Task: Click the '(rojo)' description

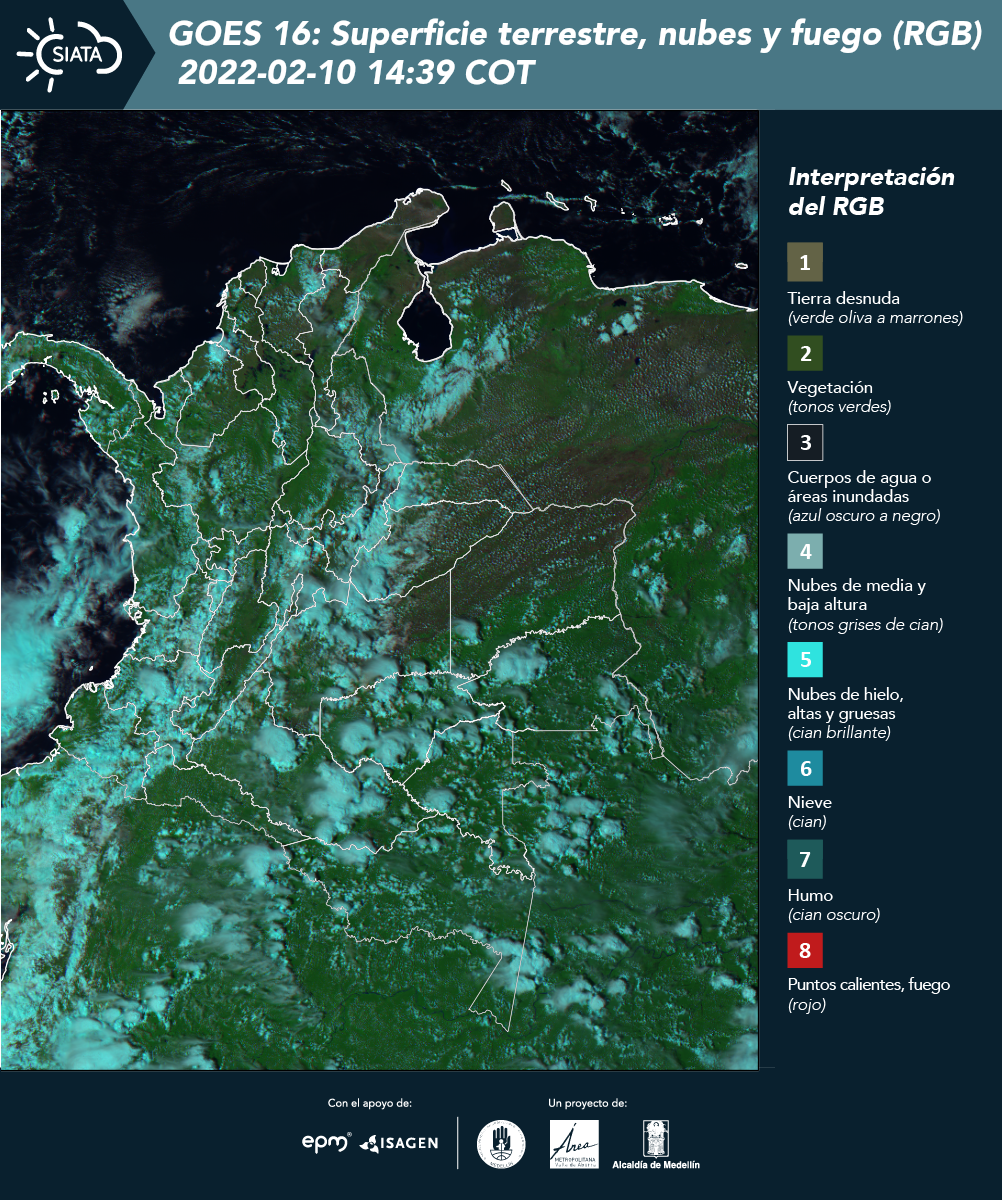Action: pyautogui.click(x=807, y=1005)
